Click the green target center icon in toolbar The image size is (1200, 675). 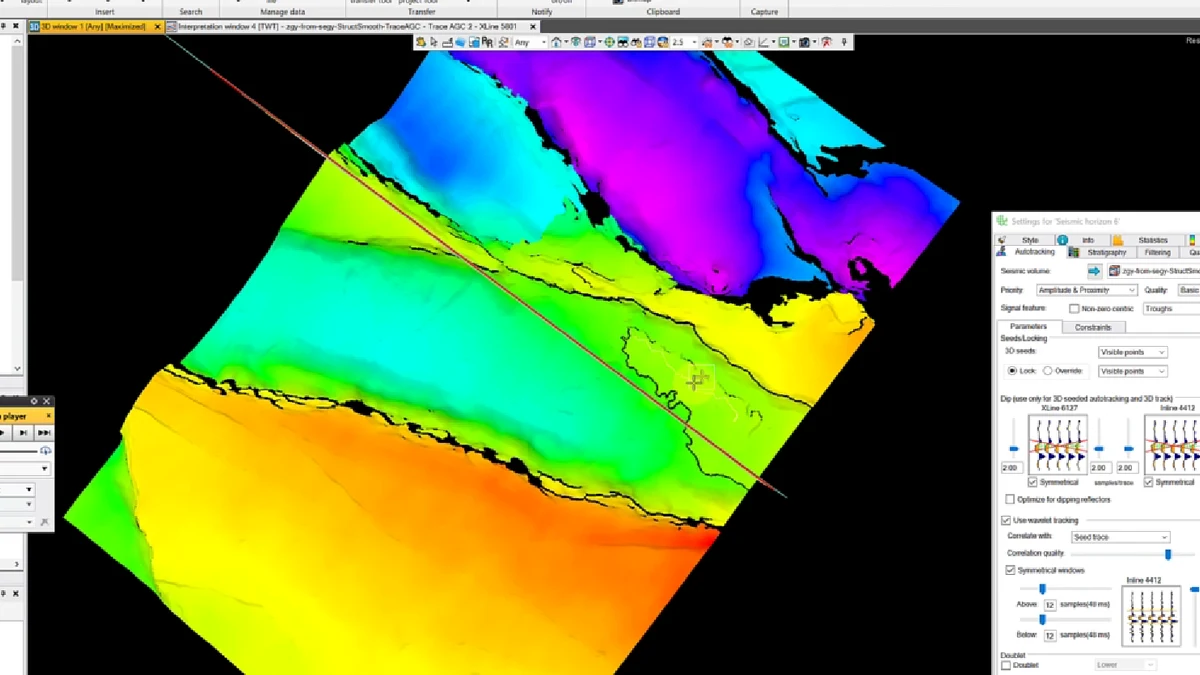[x=609, y=42]
